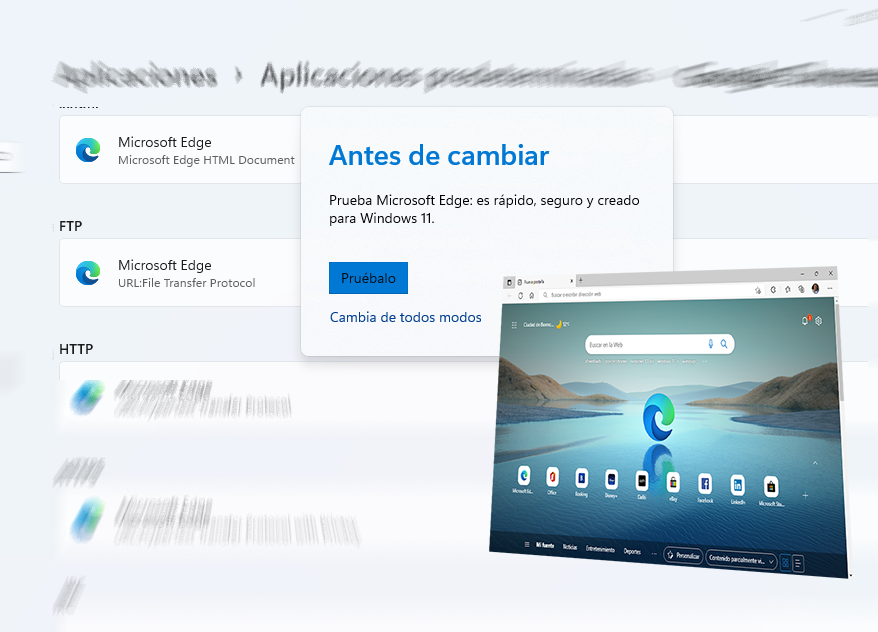Open the Facebook quick link tile
Viewport: 878px width, 632px height.
pyautogui.click(x=705, y=483)
